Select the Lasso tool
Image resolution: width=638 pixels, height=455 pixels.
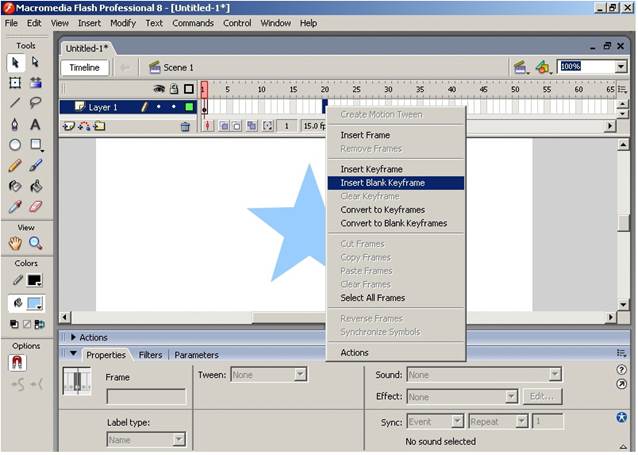point(35,103)
